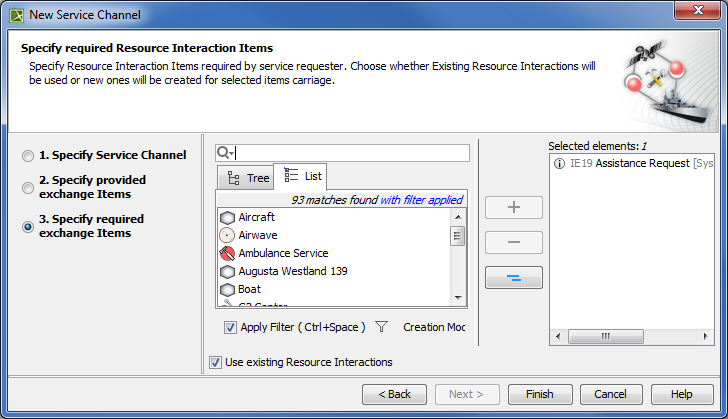
Task: Select the Aircraft list row
Action: pyautogui.click(x=334, y=217)
